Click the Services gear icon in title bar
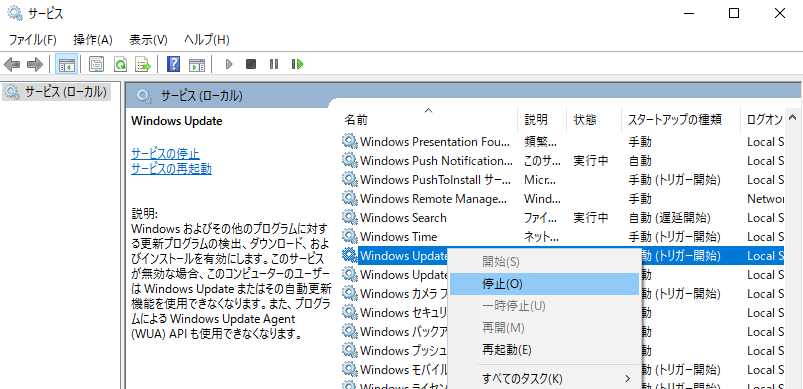 pyautogui.click(x=15, y=13)
